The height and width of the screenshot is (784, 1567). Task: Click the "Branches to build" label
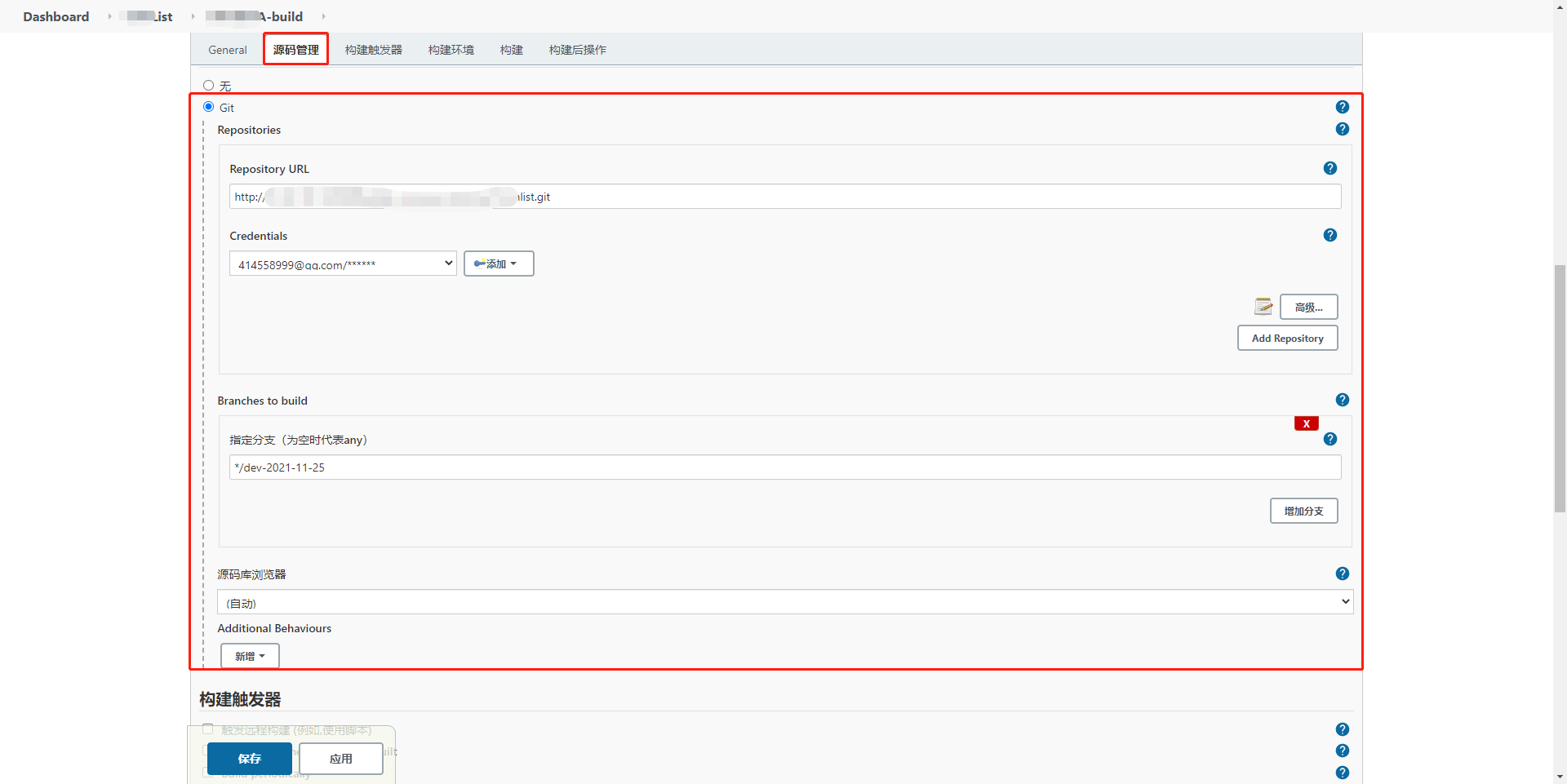pos(262,401)
